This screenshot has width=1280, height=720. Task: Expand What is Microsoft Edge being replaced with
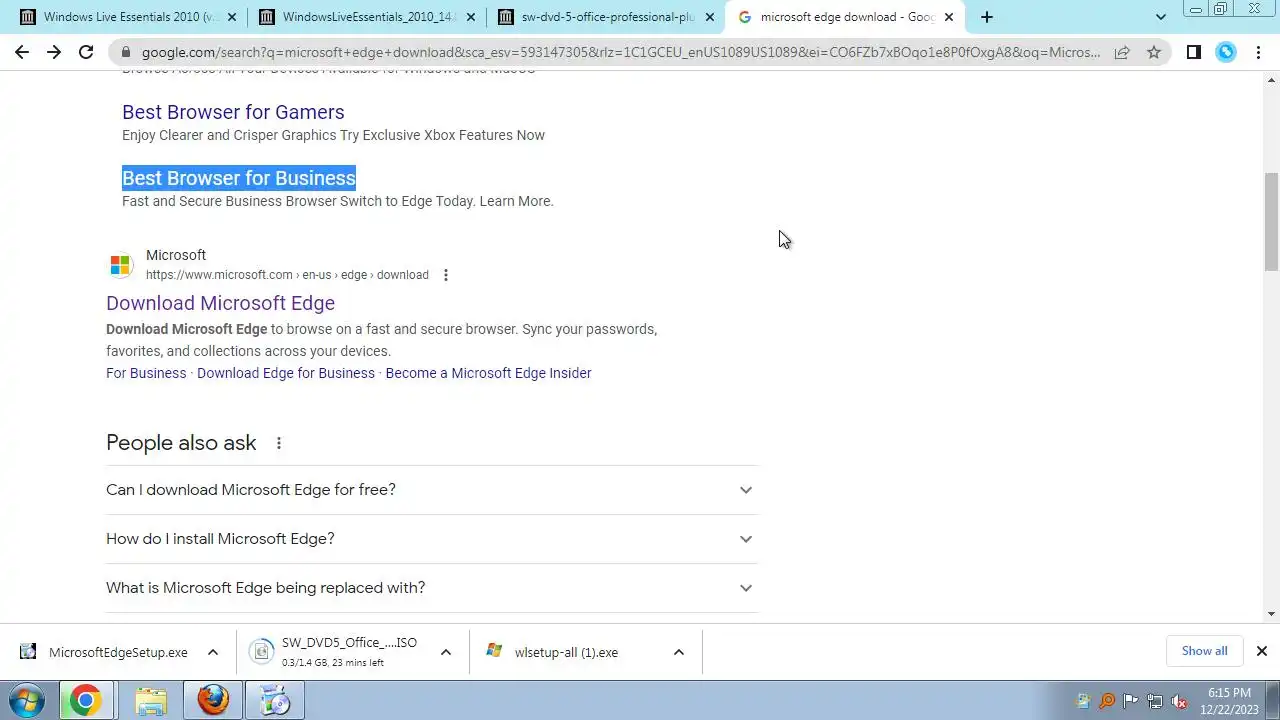432,588
